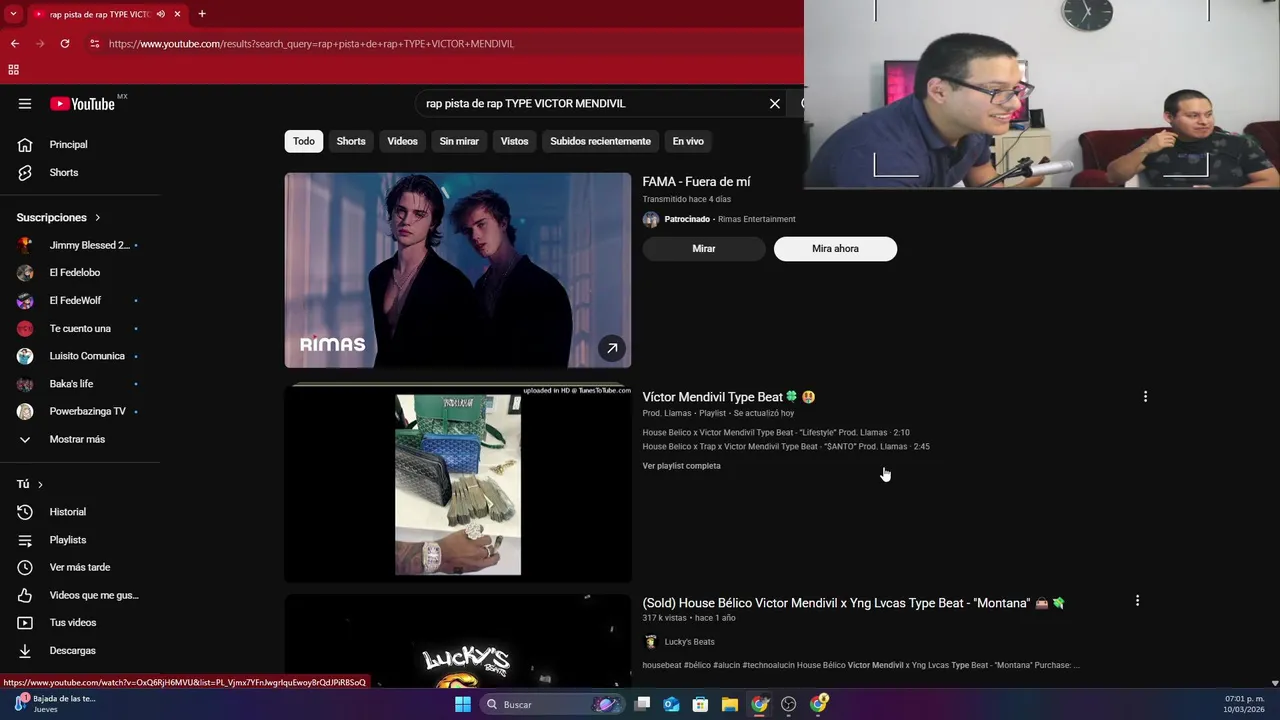Open Task View on the taskbar

point(643,704)
